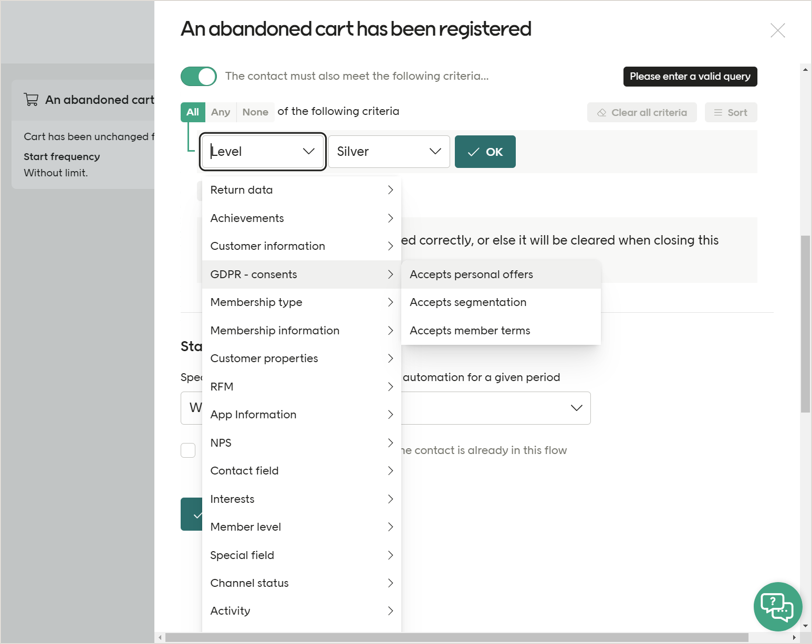Close the abandoned cart dialog
This screenshot has height=644, width=812.
[777, 31]
